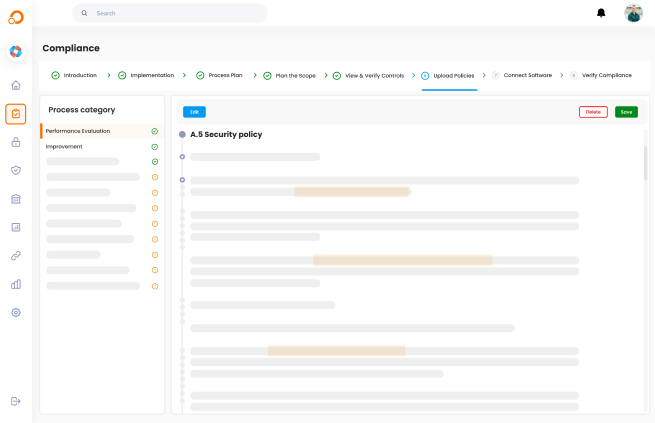Click the green Save button
This screenshot has width=655, height=423.
click(x=626, y=112)
